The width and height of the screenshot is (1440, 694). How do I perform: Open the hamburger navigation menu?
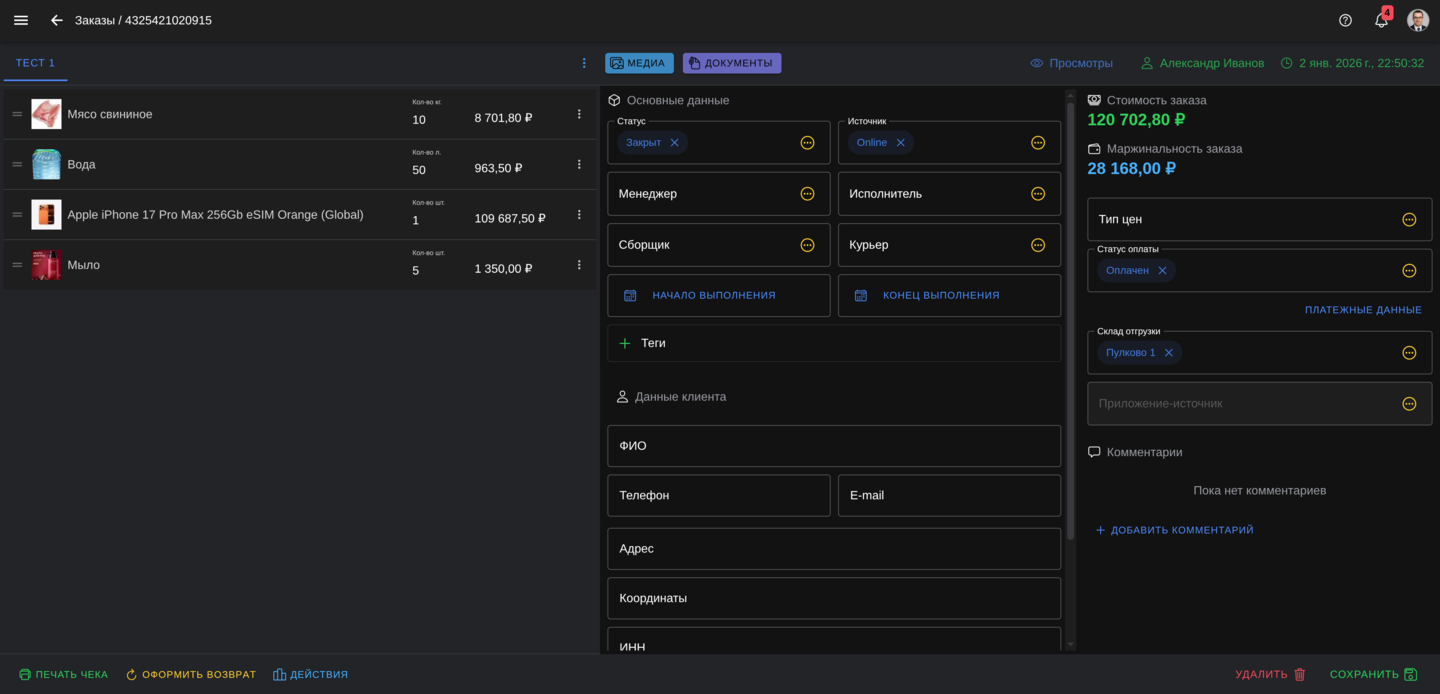coord(21,20)
